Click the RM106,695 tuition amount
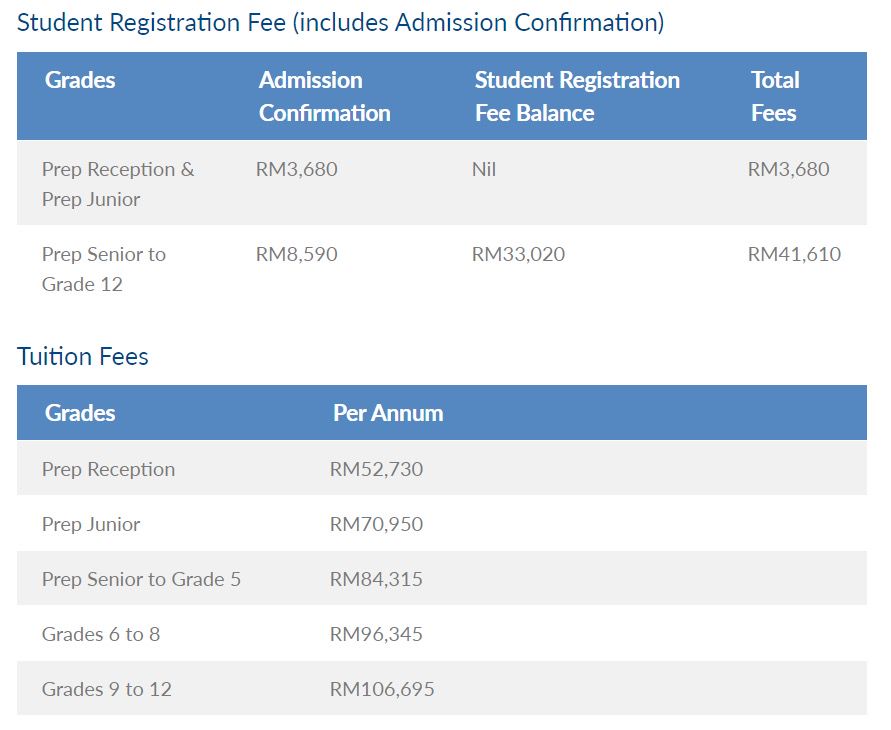This screenshot has width=891, height=730. click(382, 689)
